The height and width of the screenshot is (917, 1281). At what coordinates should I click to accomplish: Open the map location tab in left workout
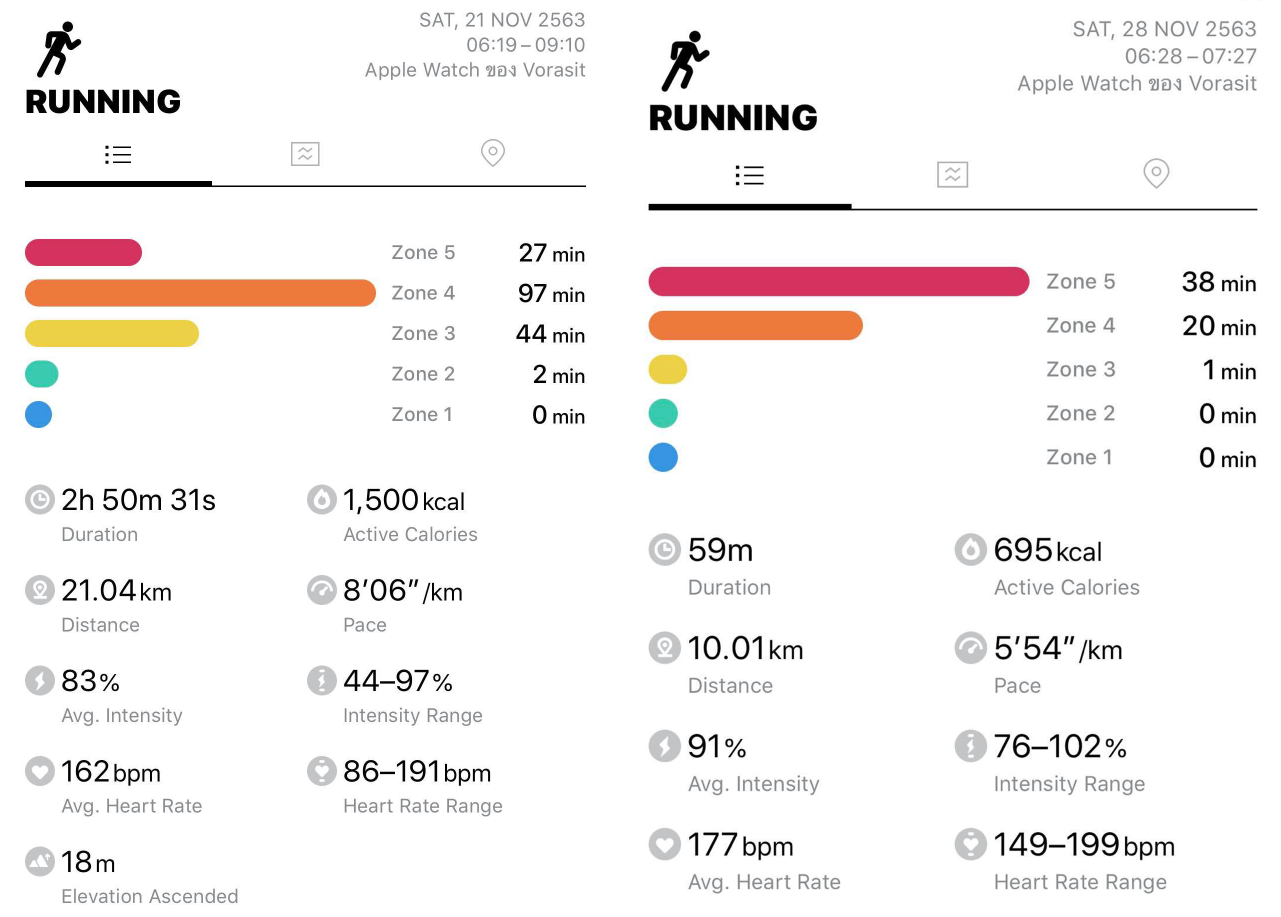coord(492,153)
